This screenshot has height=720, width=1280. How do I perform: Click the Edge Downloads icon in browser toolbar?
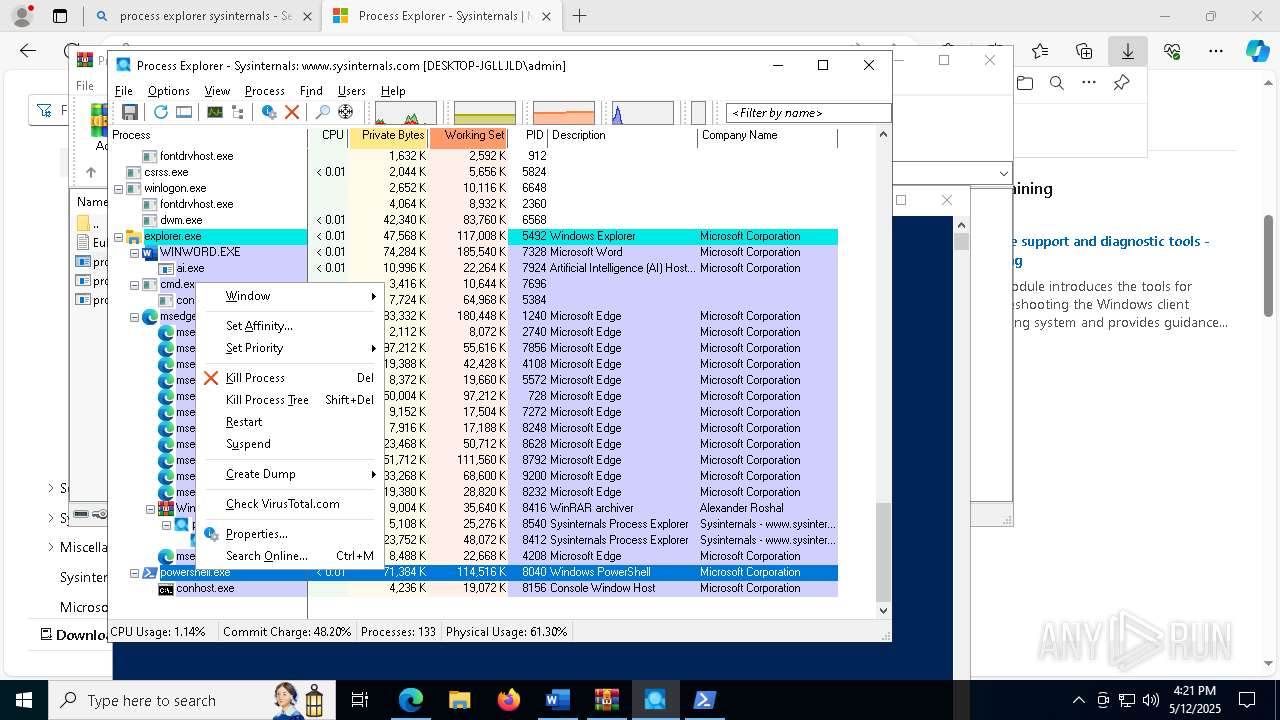[1127, 51]
